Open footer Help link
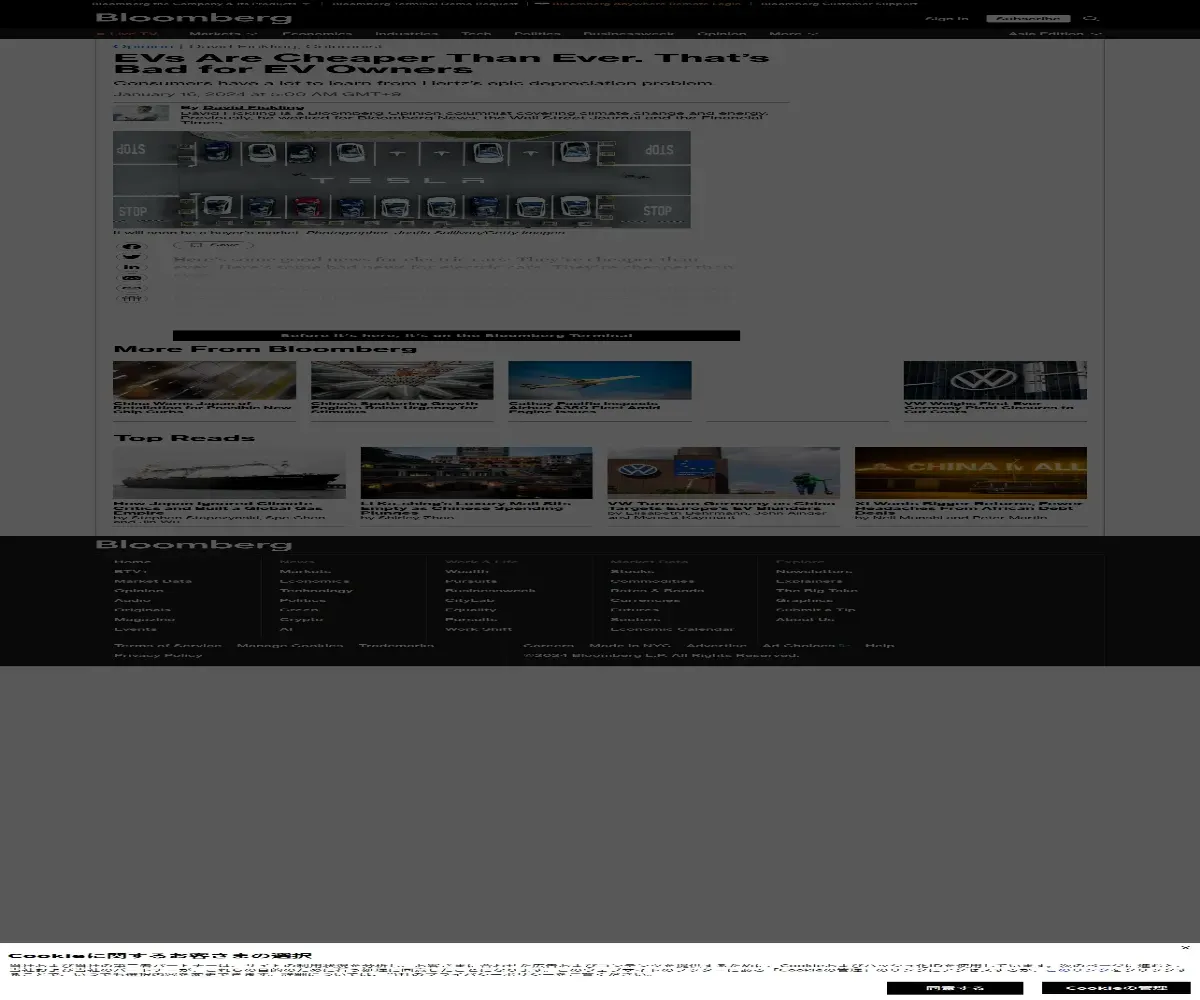Image resolution: width=1200 pixels, height=1000 pixels. (x=880, y=646)
